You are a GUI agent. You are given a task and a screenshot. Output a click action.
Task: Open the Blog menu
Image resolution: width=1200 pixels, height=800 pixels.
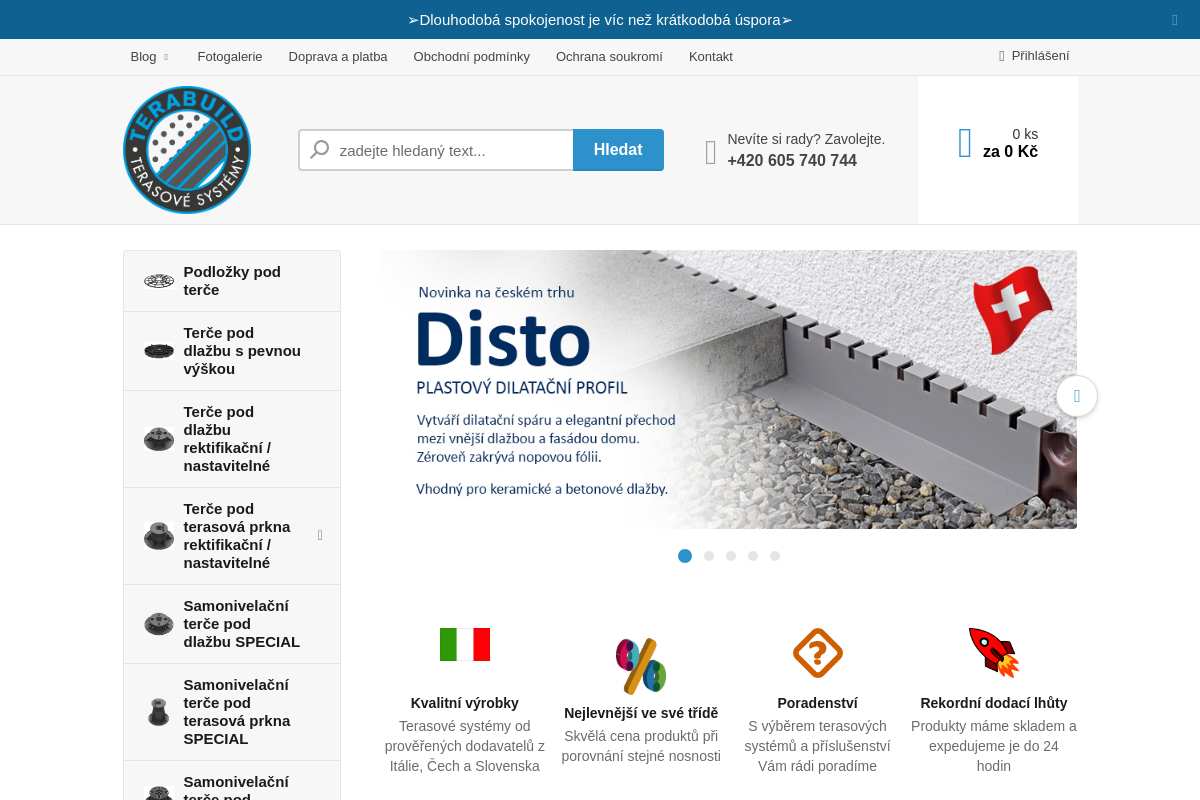pyautogui.click(x=144, y=57)
